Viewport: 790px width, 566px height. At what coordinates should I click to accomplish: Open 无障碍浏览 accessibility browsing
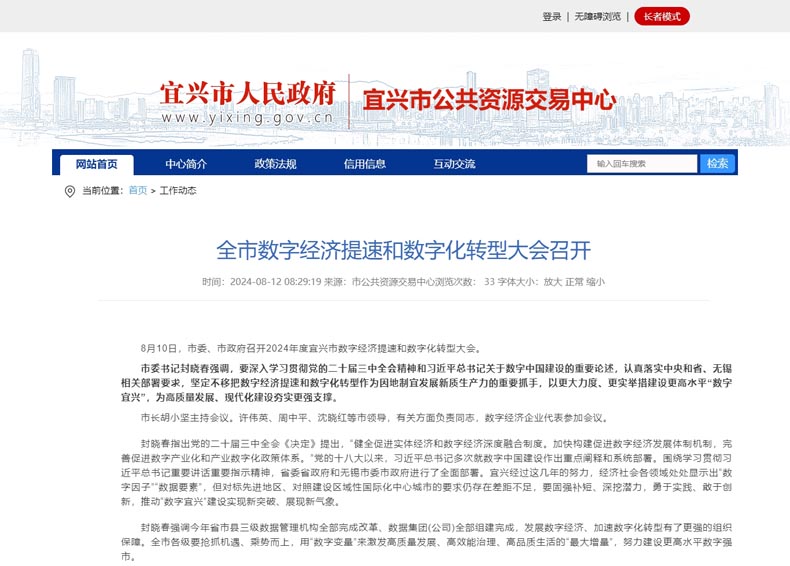click(x=598, y=17)
